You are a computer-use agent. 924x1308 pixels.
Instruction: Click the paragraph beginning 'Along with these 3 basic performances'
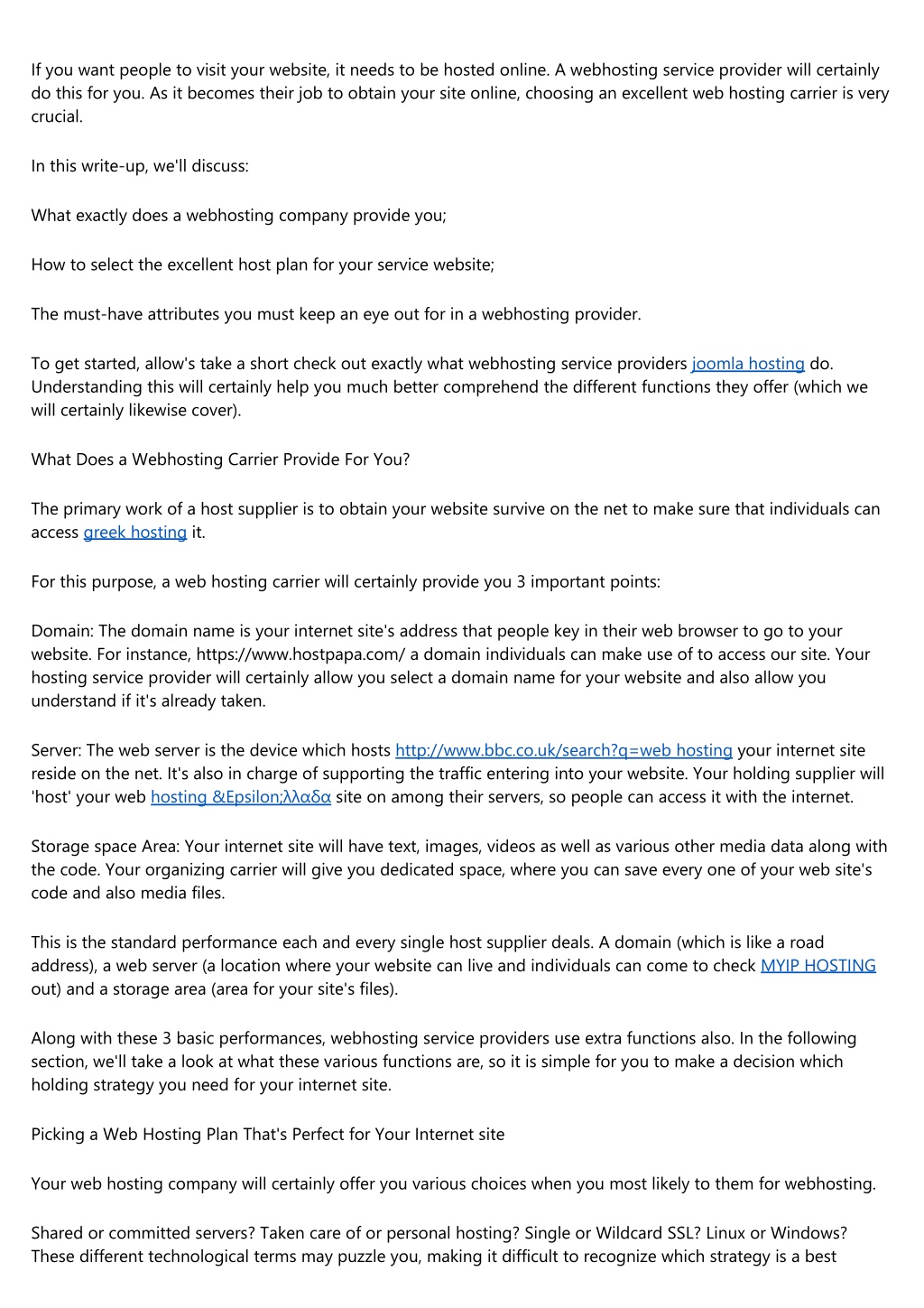(444, 1062)
